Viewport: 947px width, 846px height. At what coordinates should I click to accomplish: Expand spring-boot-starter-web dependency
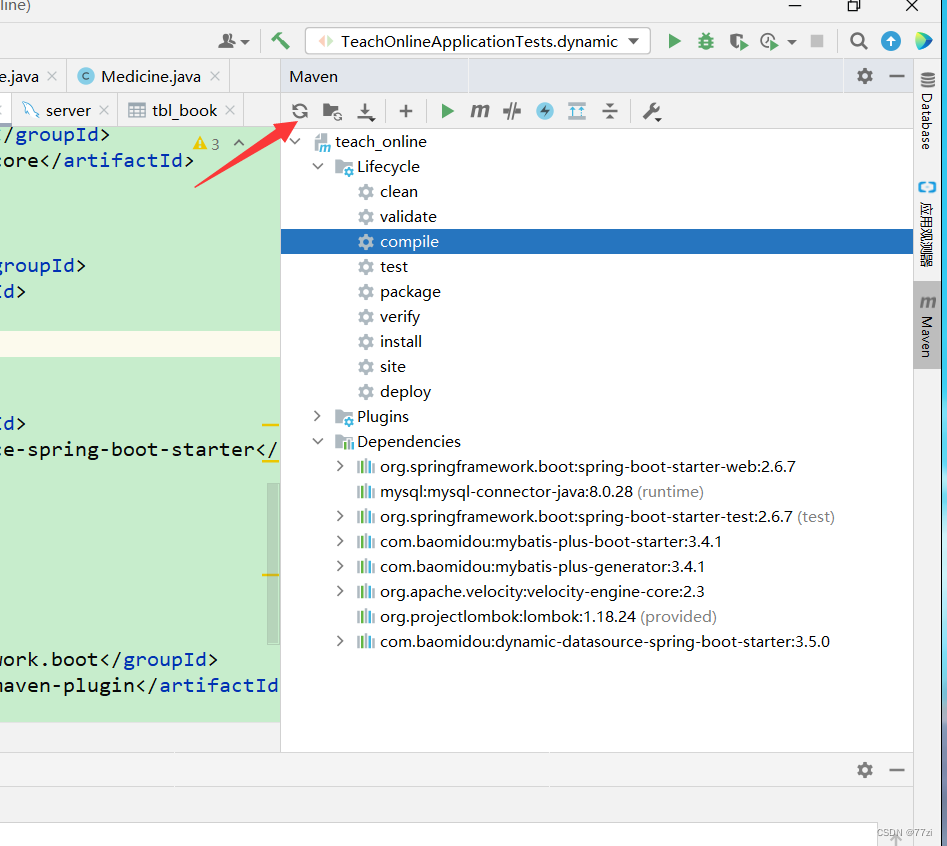pos(341,466)
